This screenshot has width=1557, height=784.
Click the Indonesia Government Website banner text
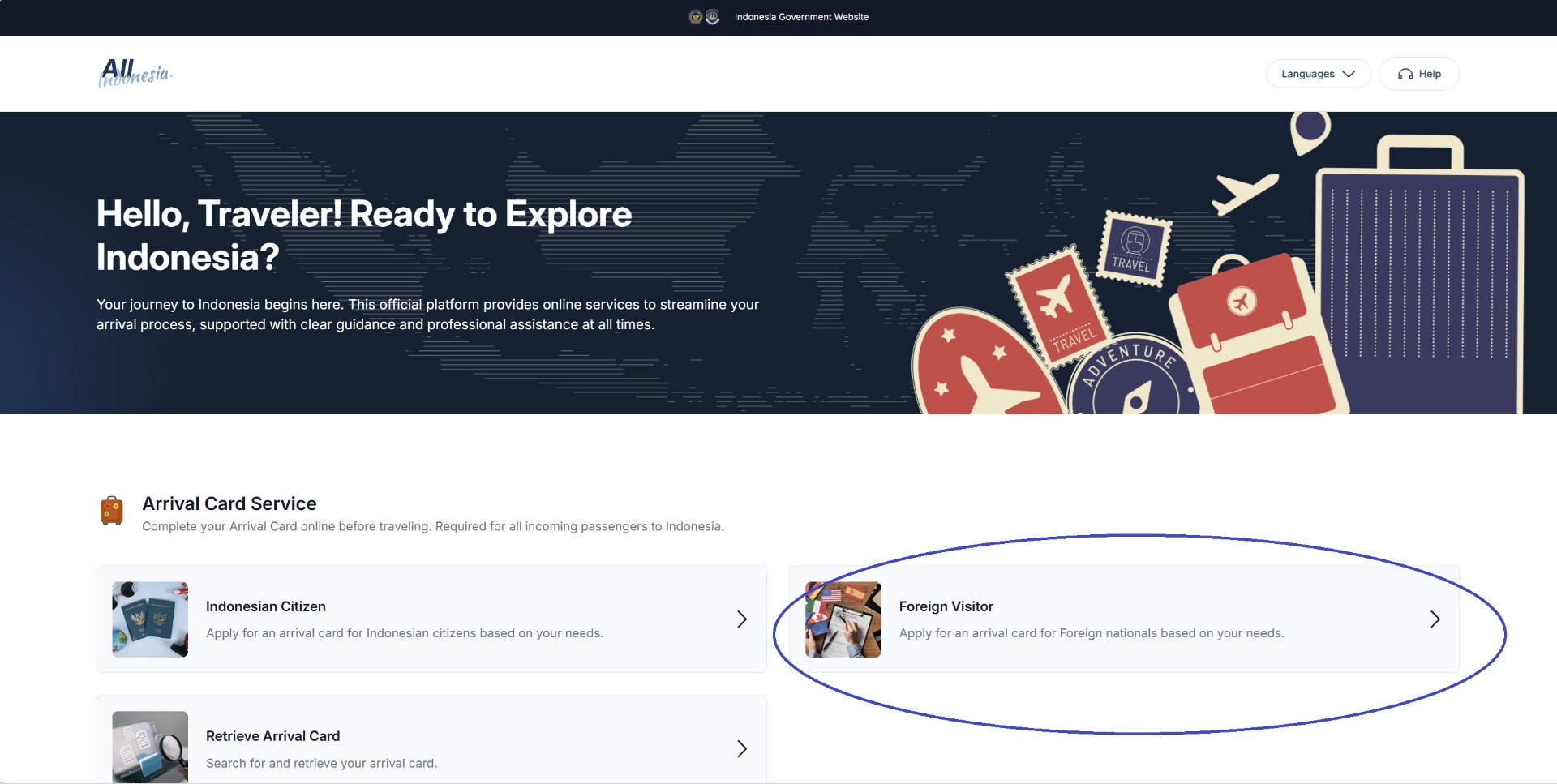coord(801,17)
